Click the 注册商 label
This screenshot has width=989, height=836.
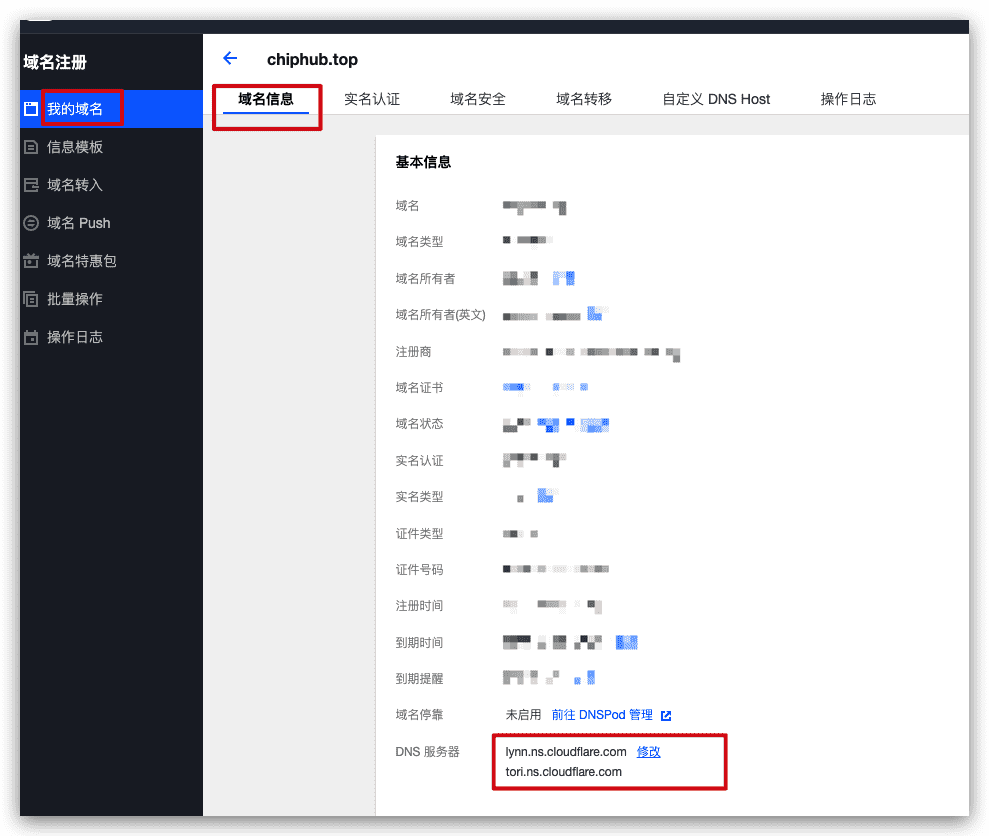click(x=413, y=351)
